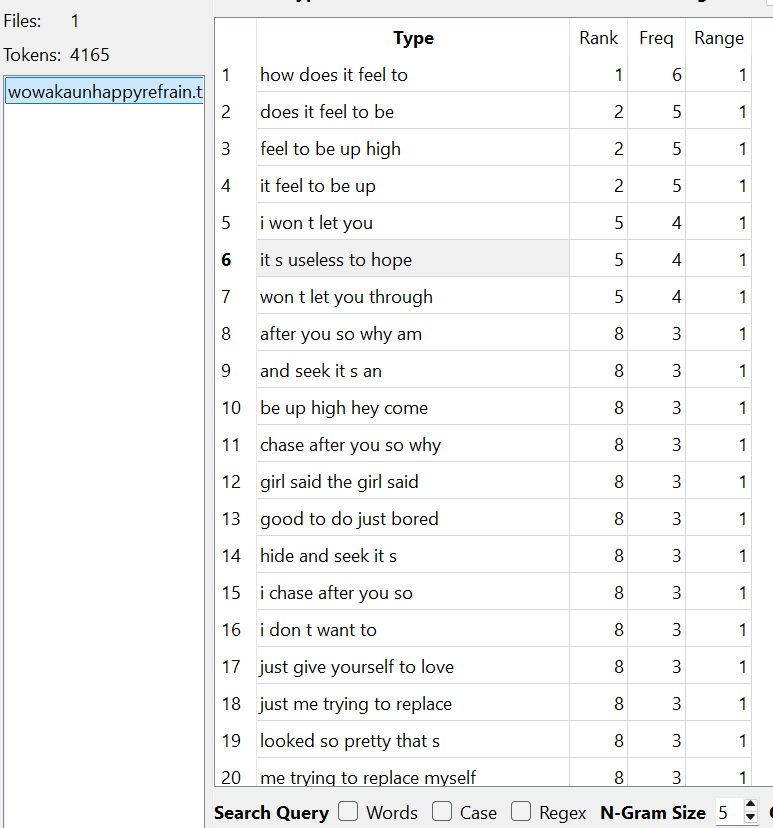The height and width of the screenshot is (828, 773).
Task: Enable the Regex search option
Action: (521, 811)
